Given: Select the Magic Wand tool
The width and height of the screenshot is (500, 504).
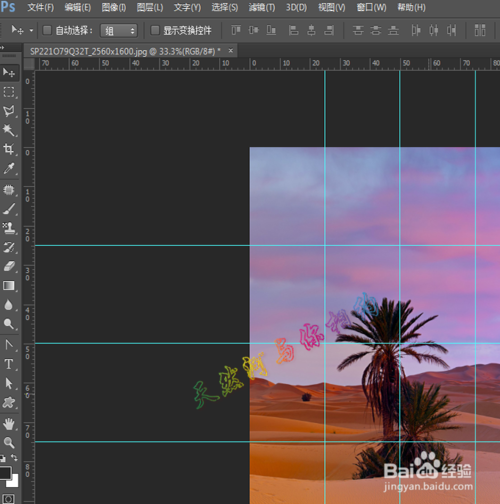Looking at the screenshot, I should click(9, 130).
